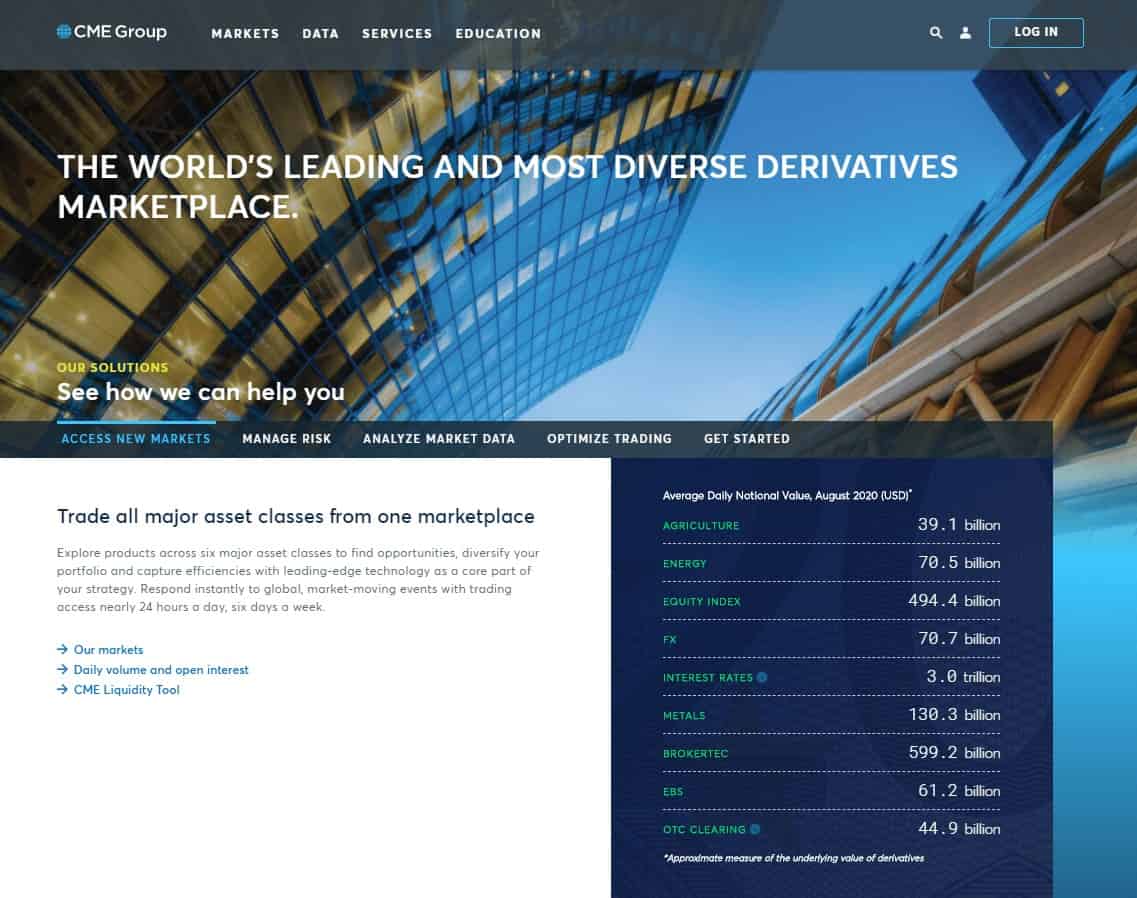
Task: Open the Markets navigation menu
Action: click(x=245, y=33)
